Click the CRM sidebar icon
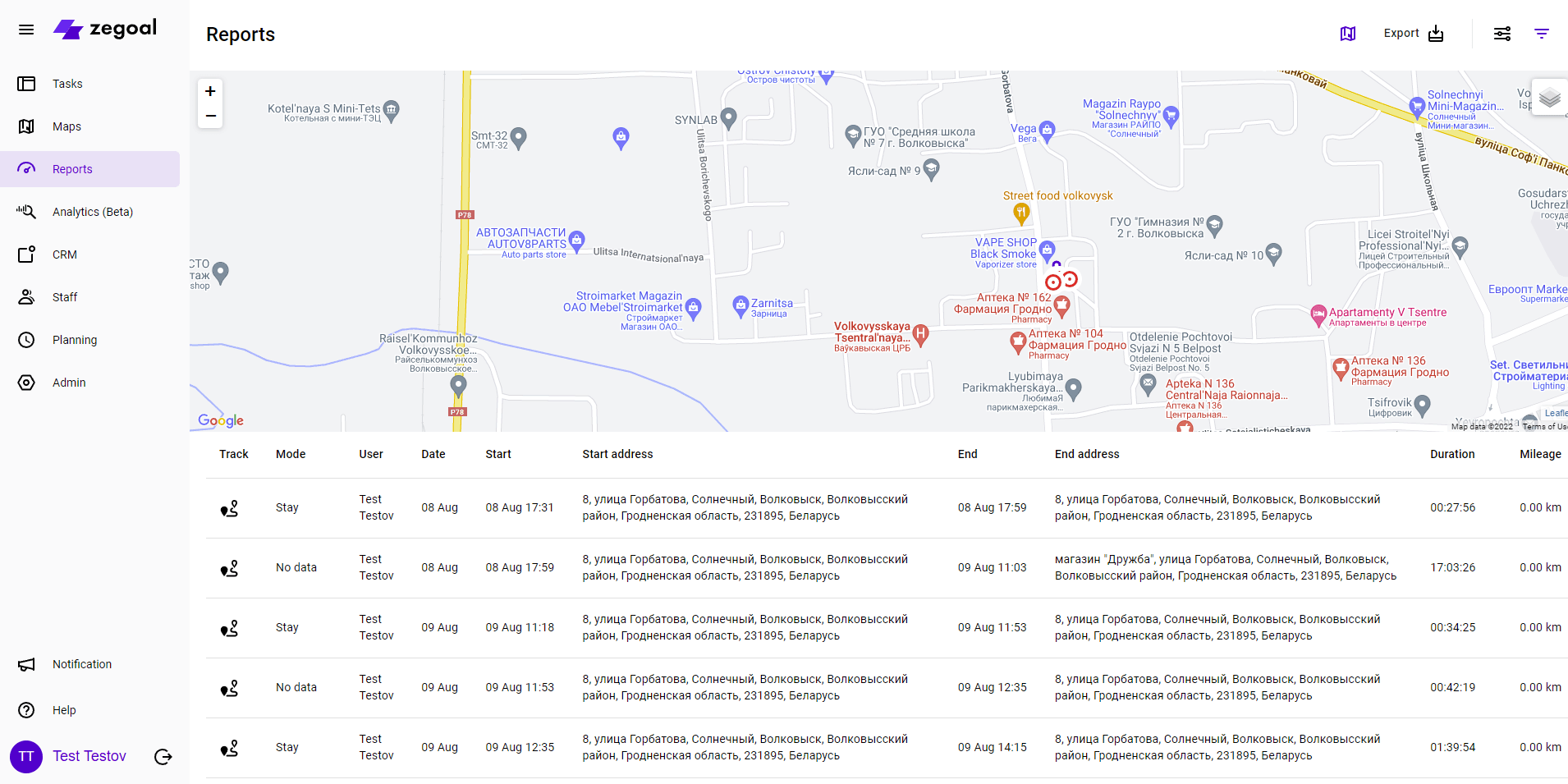The height and width of the screenshot is (784, 1568). [26, 254]
